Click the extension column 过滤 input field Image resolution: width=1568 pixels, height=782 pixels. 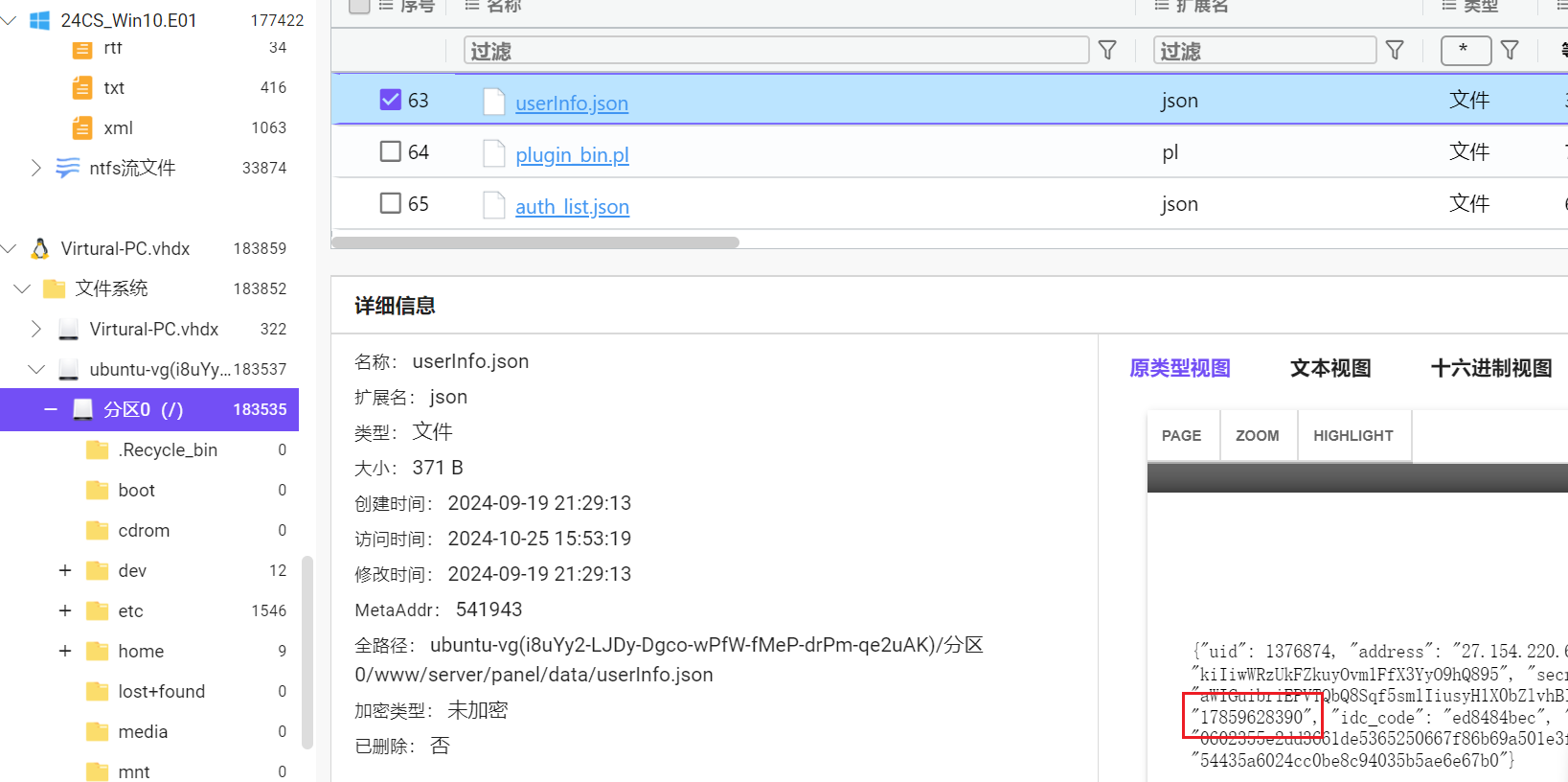point(1264,50)
